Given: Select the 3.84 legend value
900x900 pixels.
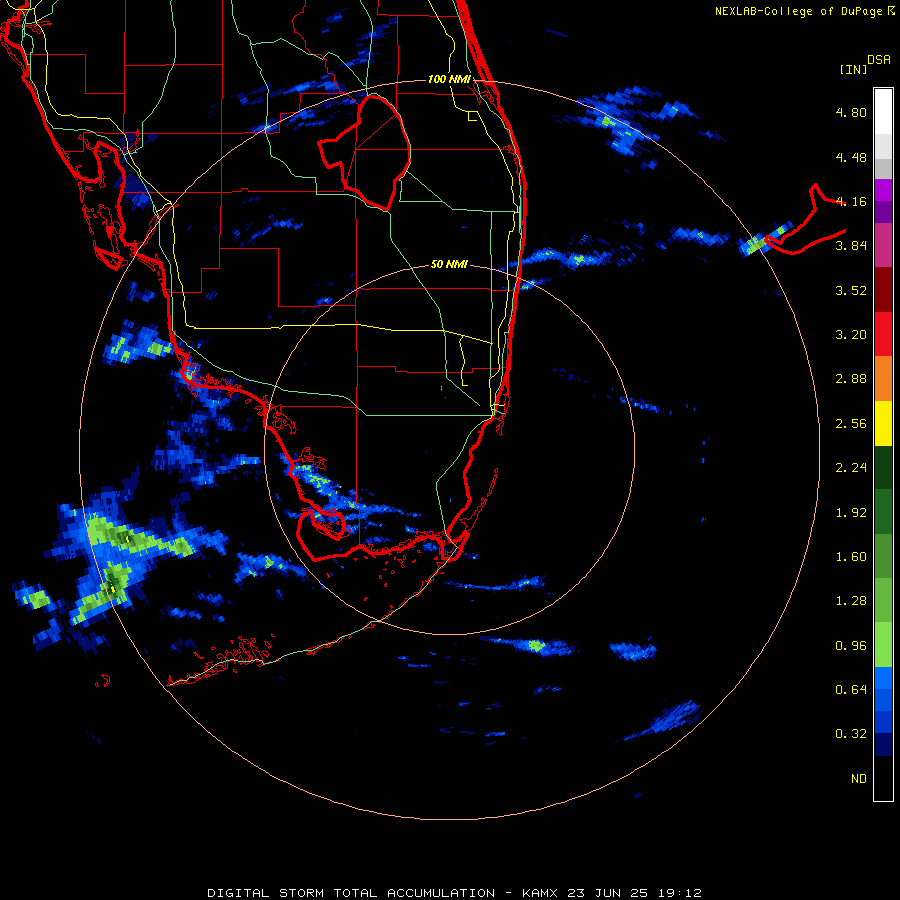Looking at the screenshot, I should click(851, 246).
